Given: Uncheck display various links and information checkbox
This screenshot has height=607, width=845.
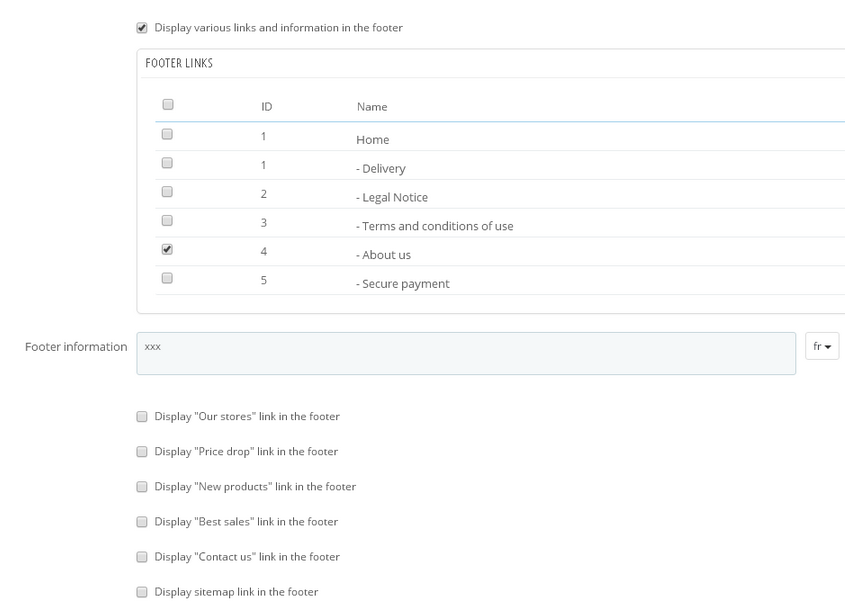Looking at the screenshot, I should 142,28.
